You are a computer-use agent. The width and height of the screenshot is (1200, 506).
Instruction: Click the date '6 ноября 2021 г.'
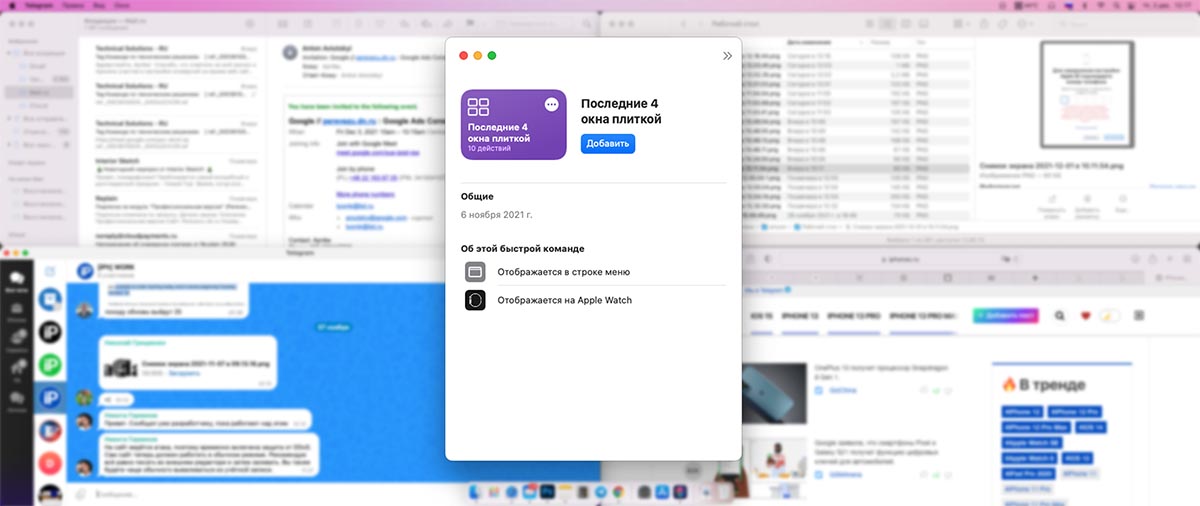(497, 215)
